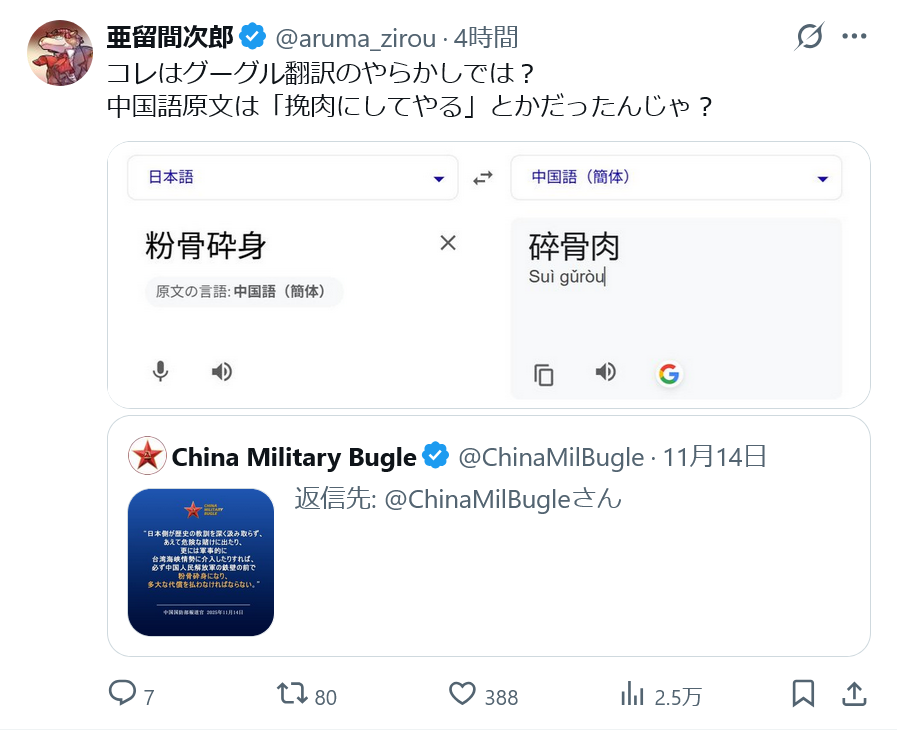Expand the 中国語（簡体） target language dropdown
The height and width of the screenshot is (730, 897).
coord(676,177)
